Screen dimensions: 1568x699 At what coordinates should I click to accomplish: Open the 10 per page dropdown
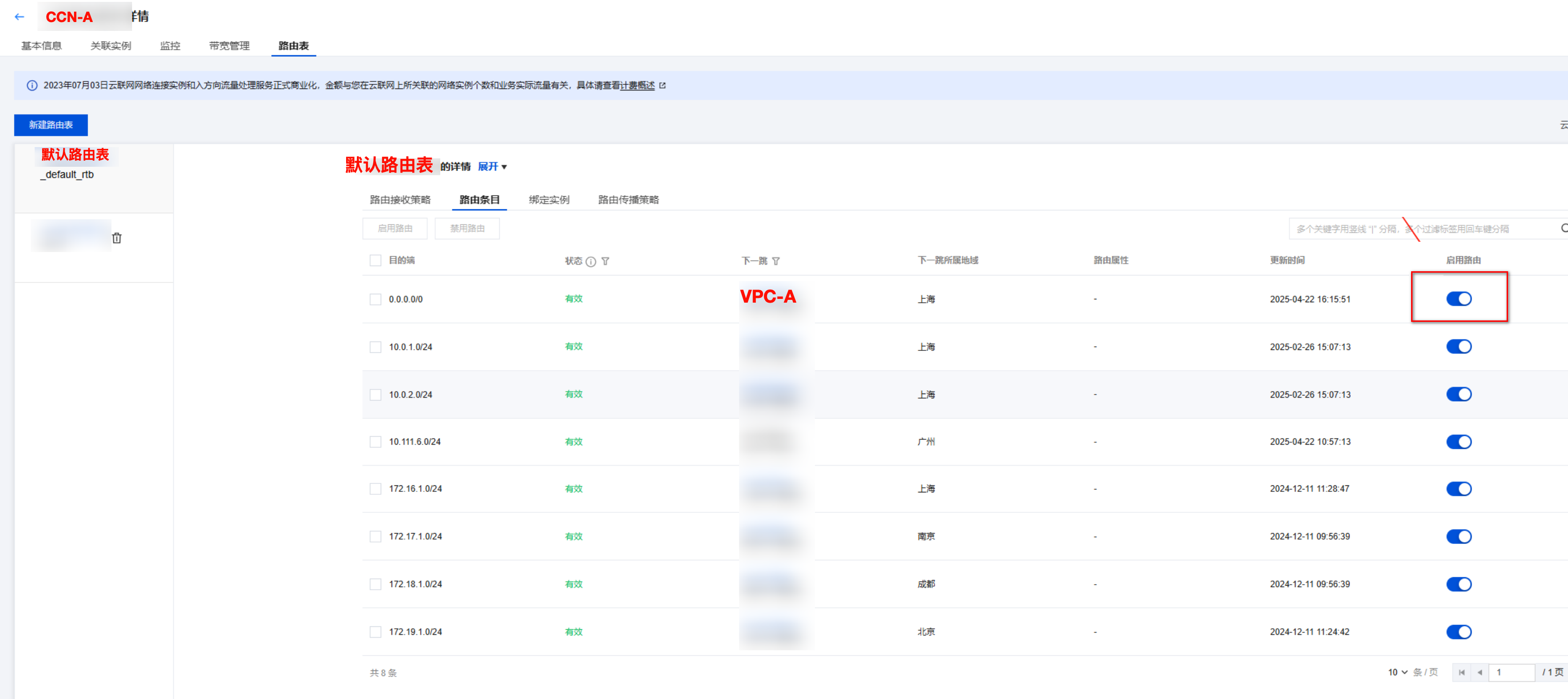point(1397,672)
